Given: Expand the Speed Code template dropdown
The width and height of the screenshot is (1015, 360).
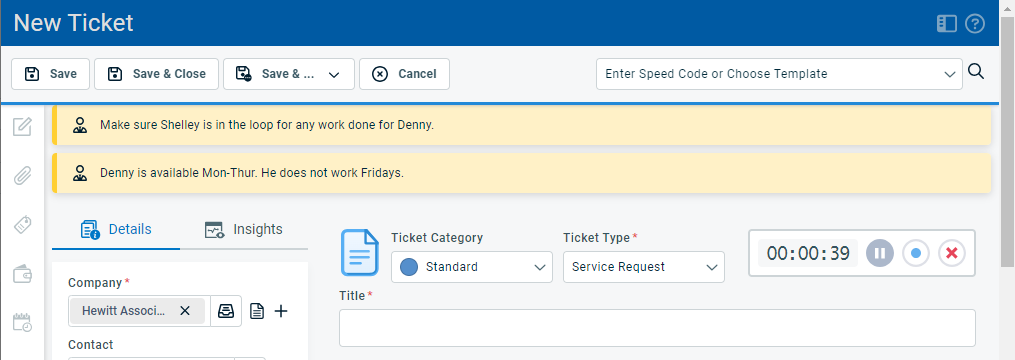Looking at the screenshot, I should 779,74.
